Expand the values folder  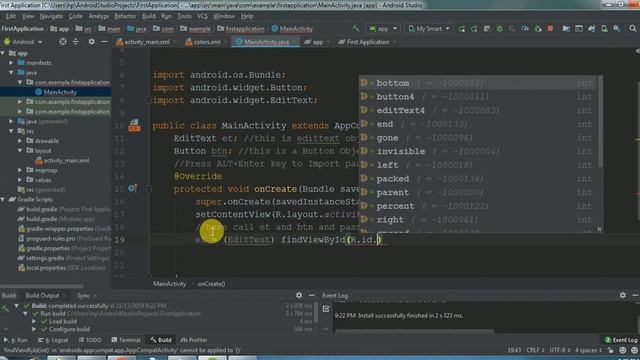click(x=20, y=180)
